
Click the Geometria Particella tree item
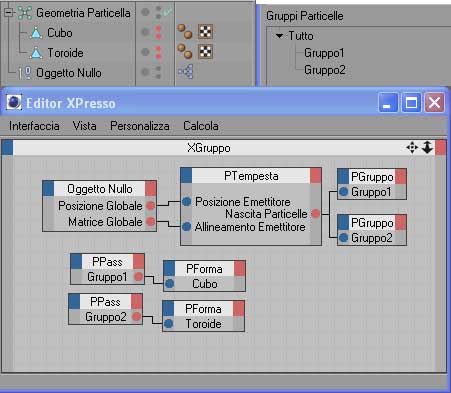click(x=83, y=13)
